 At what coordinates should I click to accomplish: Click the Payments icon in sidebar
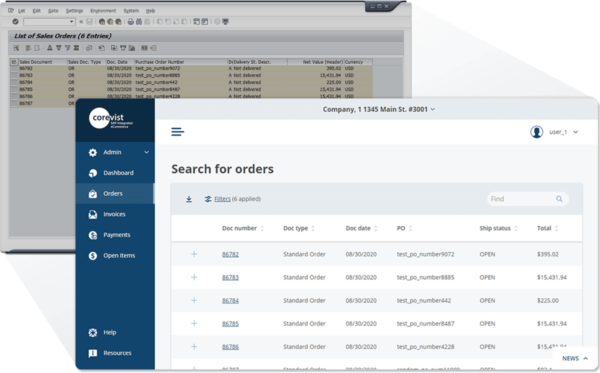tap(93, 235)
